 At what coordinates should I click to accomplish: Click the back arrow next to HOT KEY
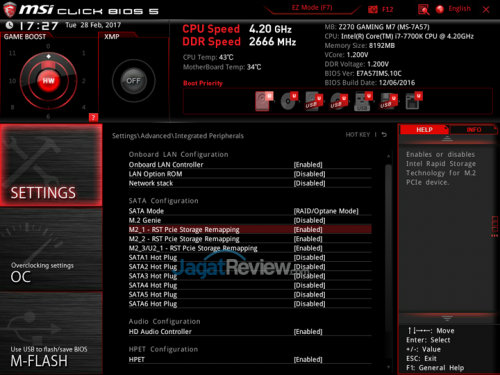(x=384, y=135)
